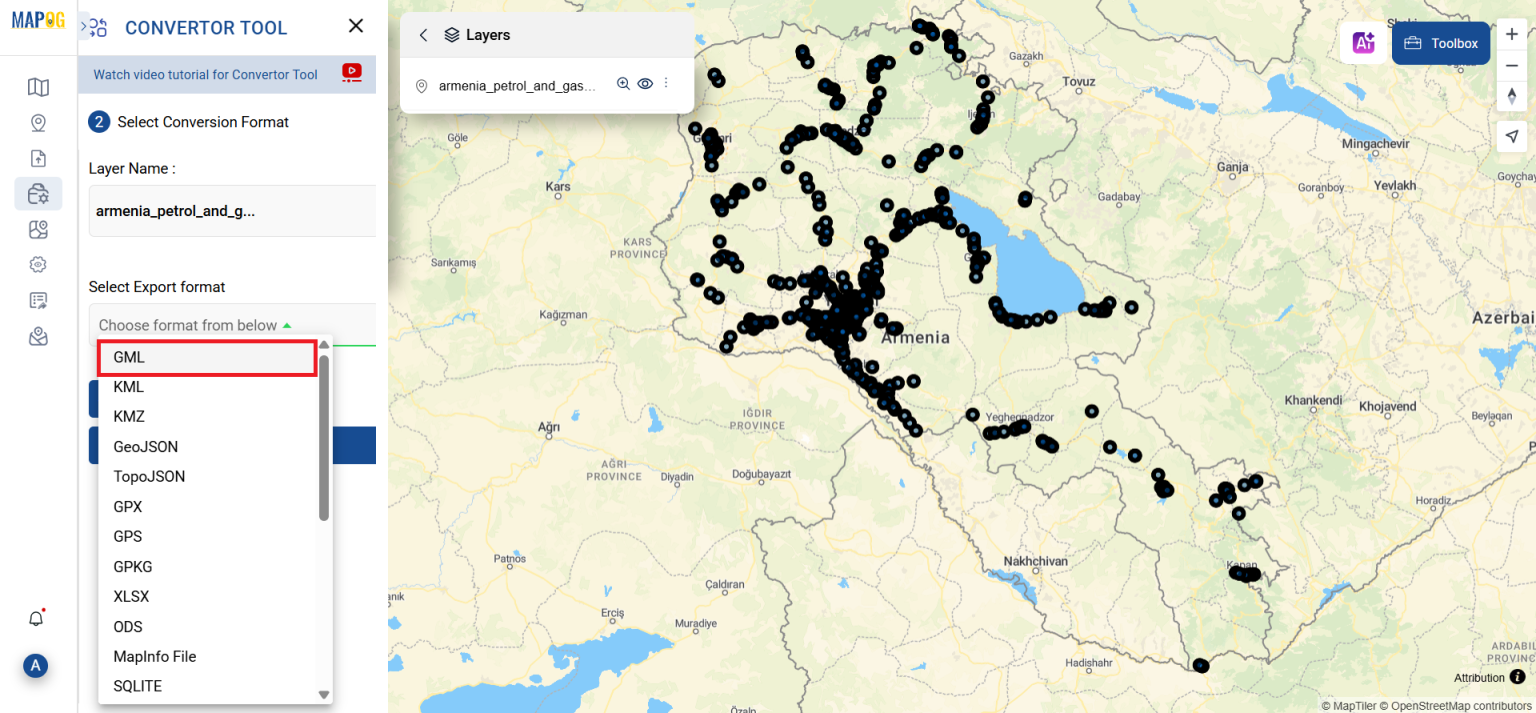Open the file upload tool
This screenshot has height=713, width=1536.
point(38,158)
